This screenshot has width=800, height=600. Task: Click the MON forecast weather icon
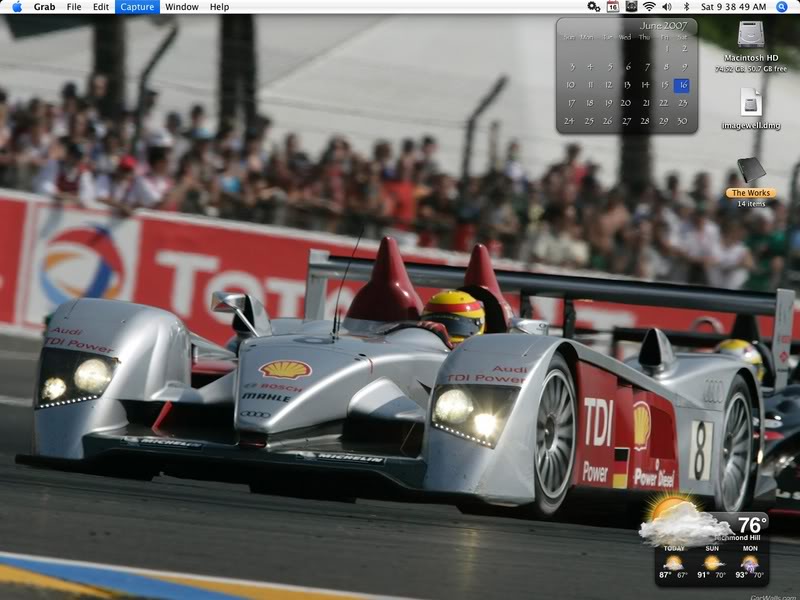750,563
